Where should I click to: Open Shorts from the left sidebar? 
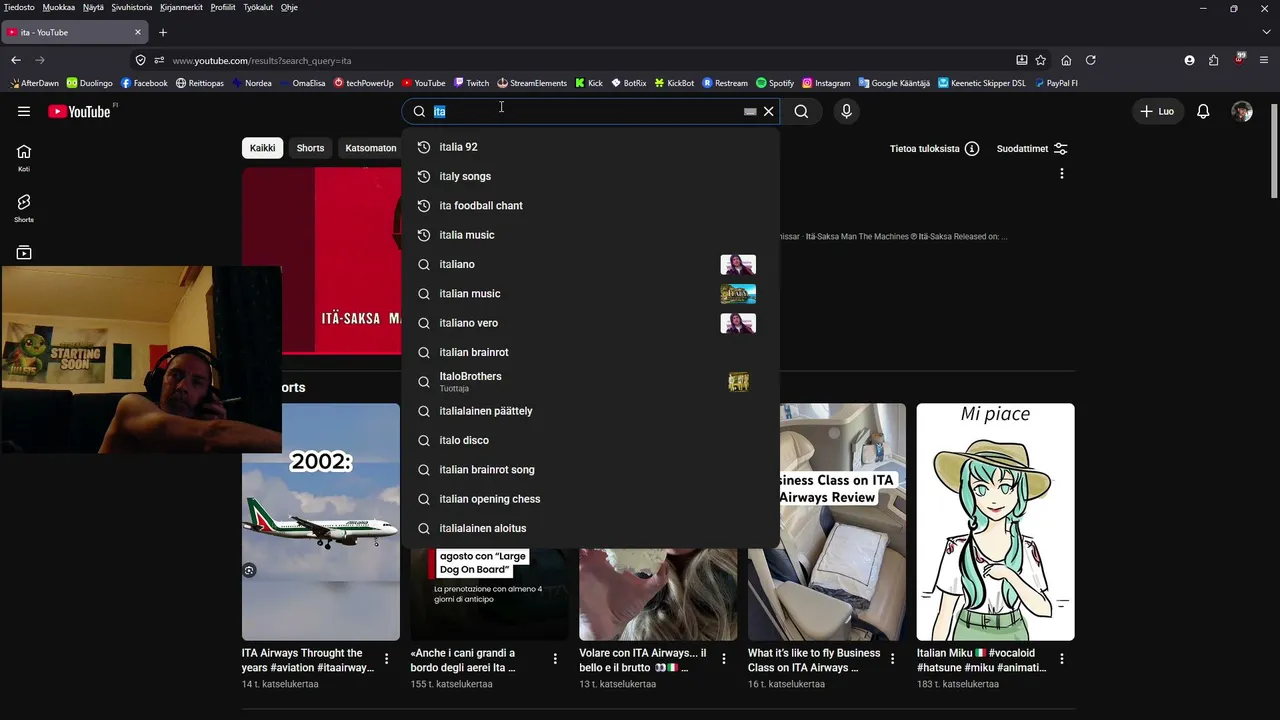click(24, 208)
